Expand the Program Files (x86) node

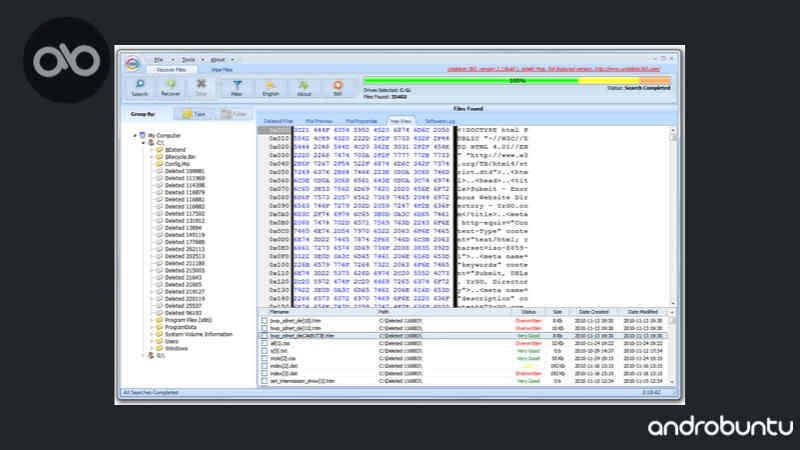[152, 320]
